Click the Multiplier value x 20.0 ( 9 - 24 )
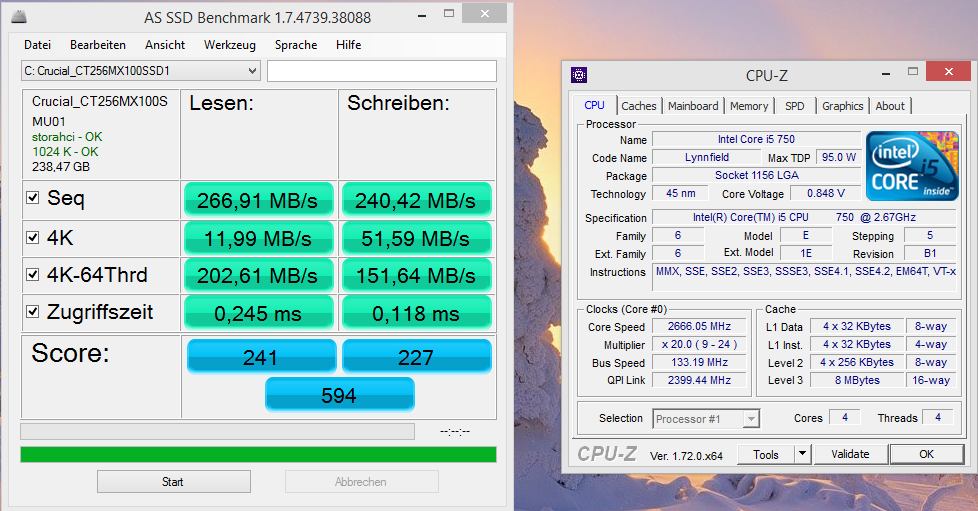Image resolution: width=978 pixels, height=511 pixels. [x=699, y=344]
